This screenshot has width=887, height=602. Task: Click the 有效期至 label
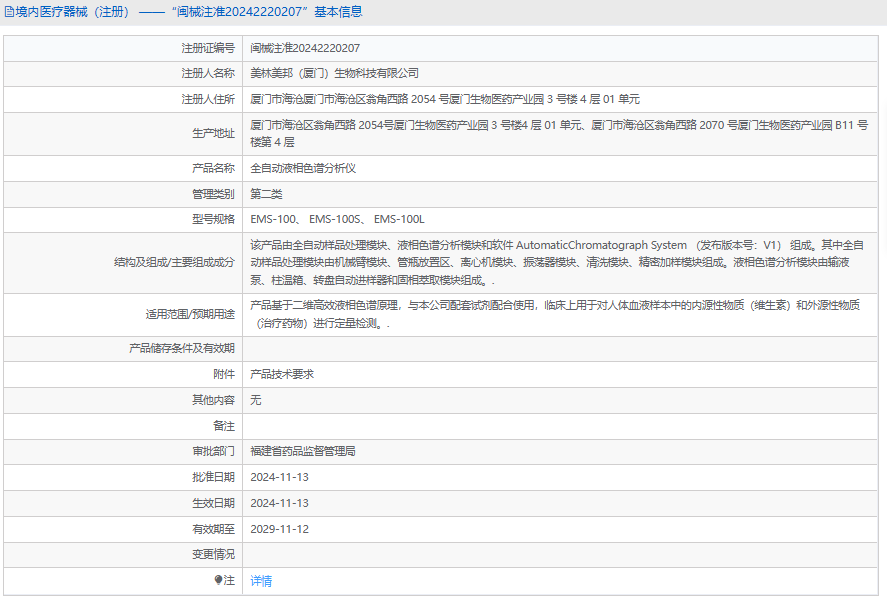(213, 529)
